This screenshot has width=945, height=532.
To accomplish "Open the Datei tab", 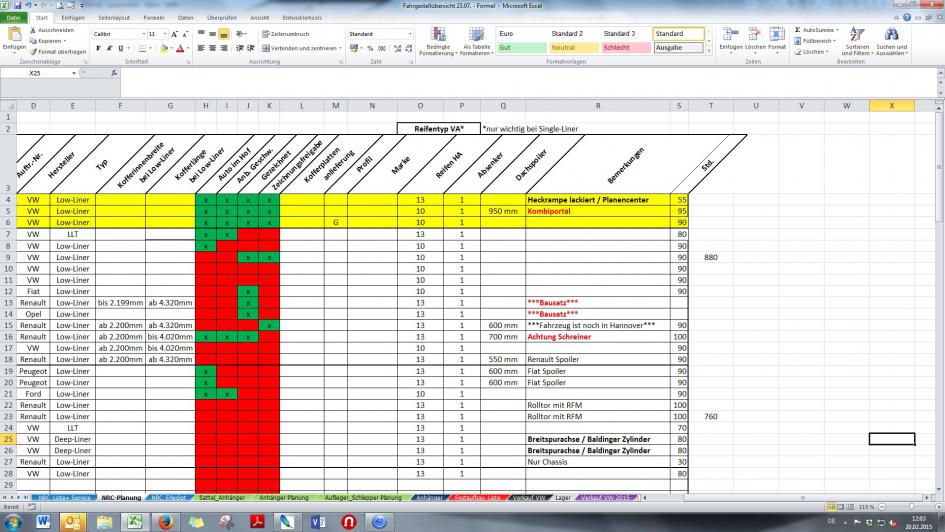I will click(13, 18).
